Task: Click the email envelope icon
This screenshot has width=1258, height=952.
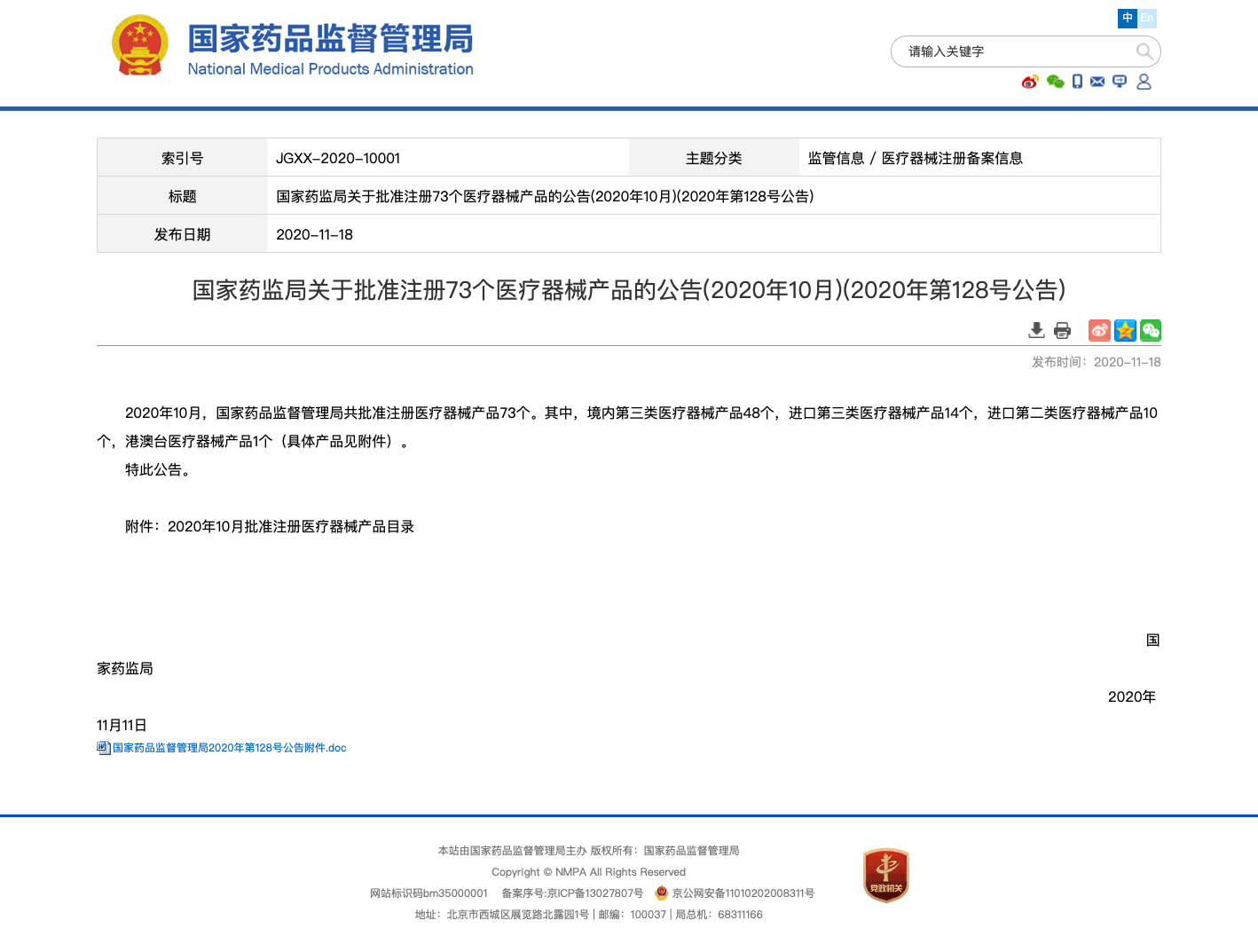Action: (x=1097, y=82)
